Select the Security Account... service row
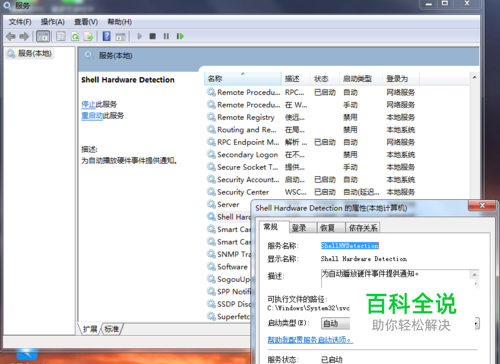Viewport: 500px width, 364px height. [311, 180]
